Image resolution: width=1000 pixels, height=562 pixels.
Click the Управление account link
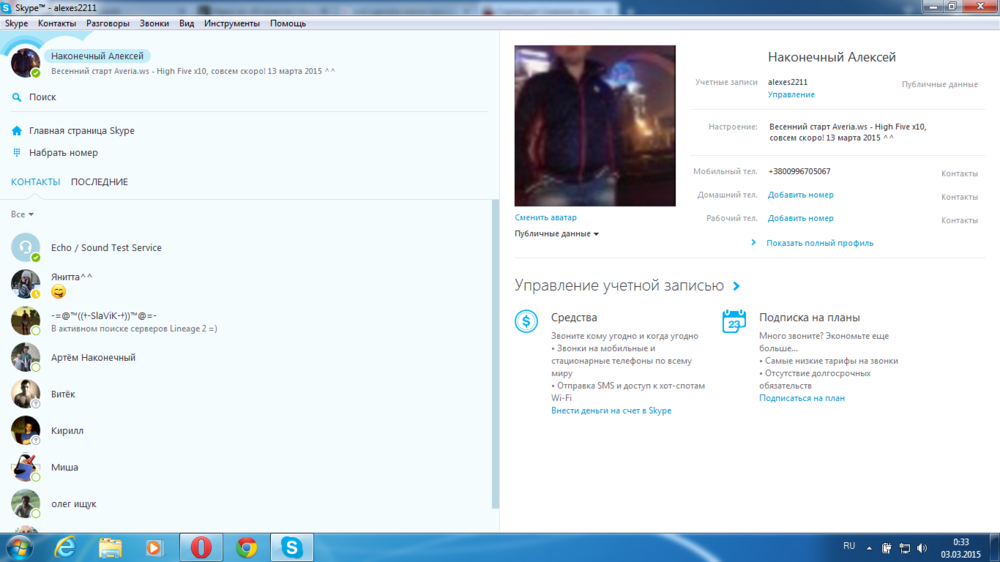tap(791, 94)
